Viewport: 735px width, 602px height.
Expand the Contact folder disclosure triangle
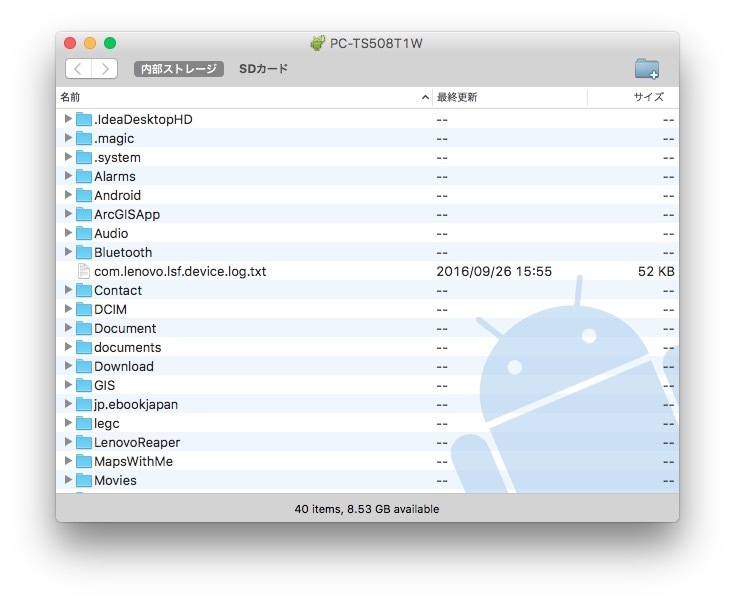click(x=68, y=290)
